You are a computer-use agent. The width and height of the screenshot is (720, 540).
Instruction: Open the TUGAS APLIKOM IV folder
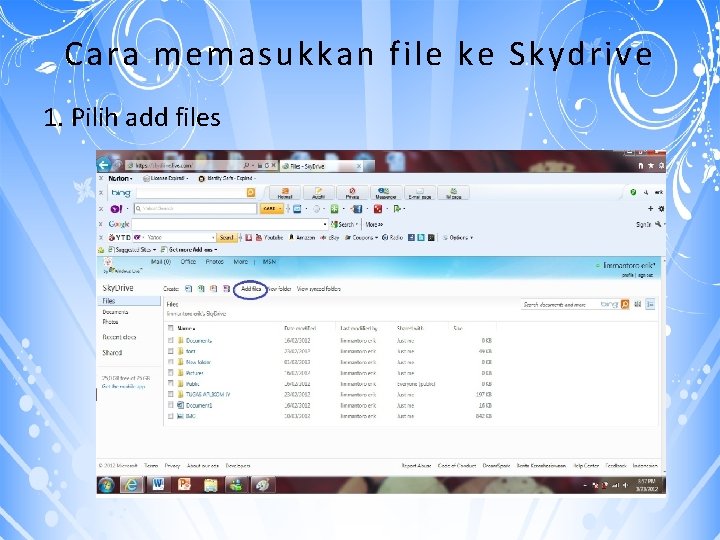point(208,394)
